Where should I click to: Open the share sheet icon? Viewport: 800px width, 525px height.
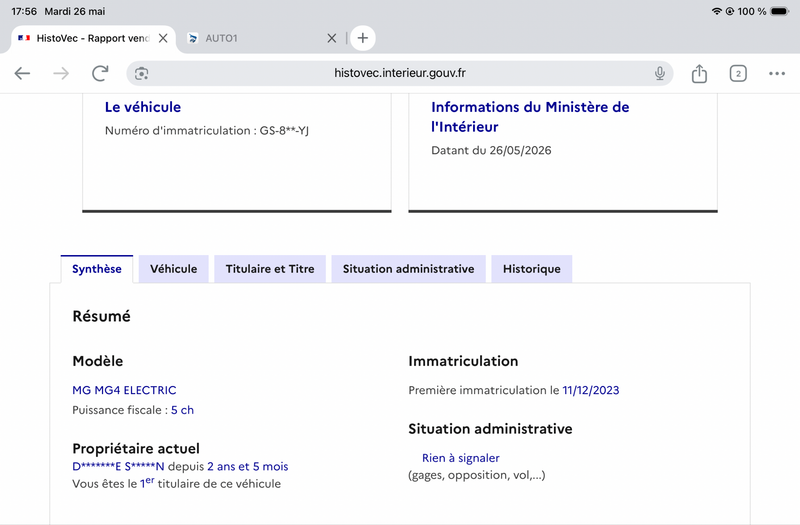(699, 73)
